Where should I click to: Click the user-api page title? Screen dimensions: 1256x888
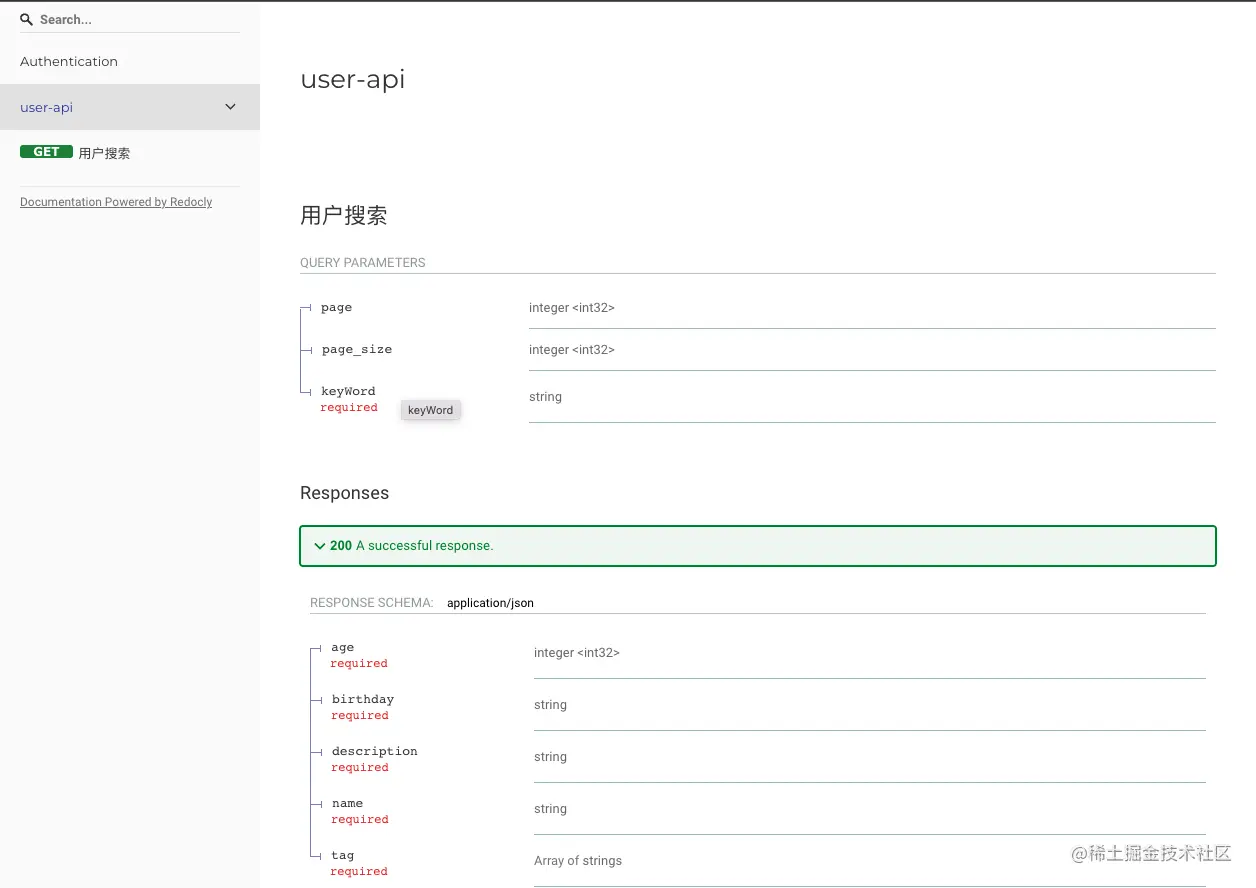pyautogui.click(x=352, y=79)
